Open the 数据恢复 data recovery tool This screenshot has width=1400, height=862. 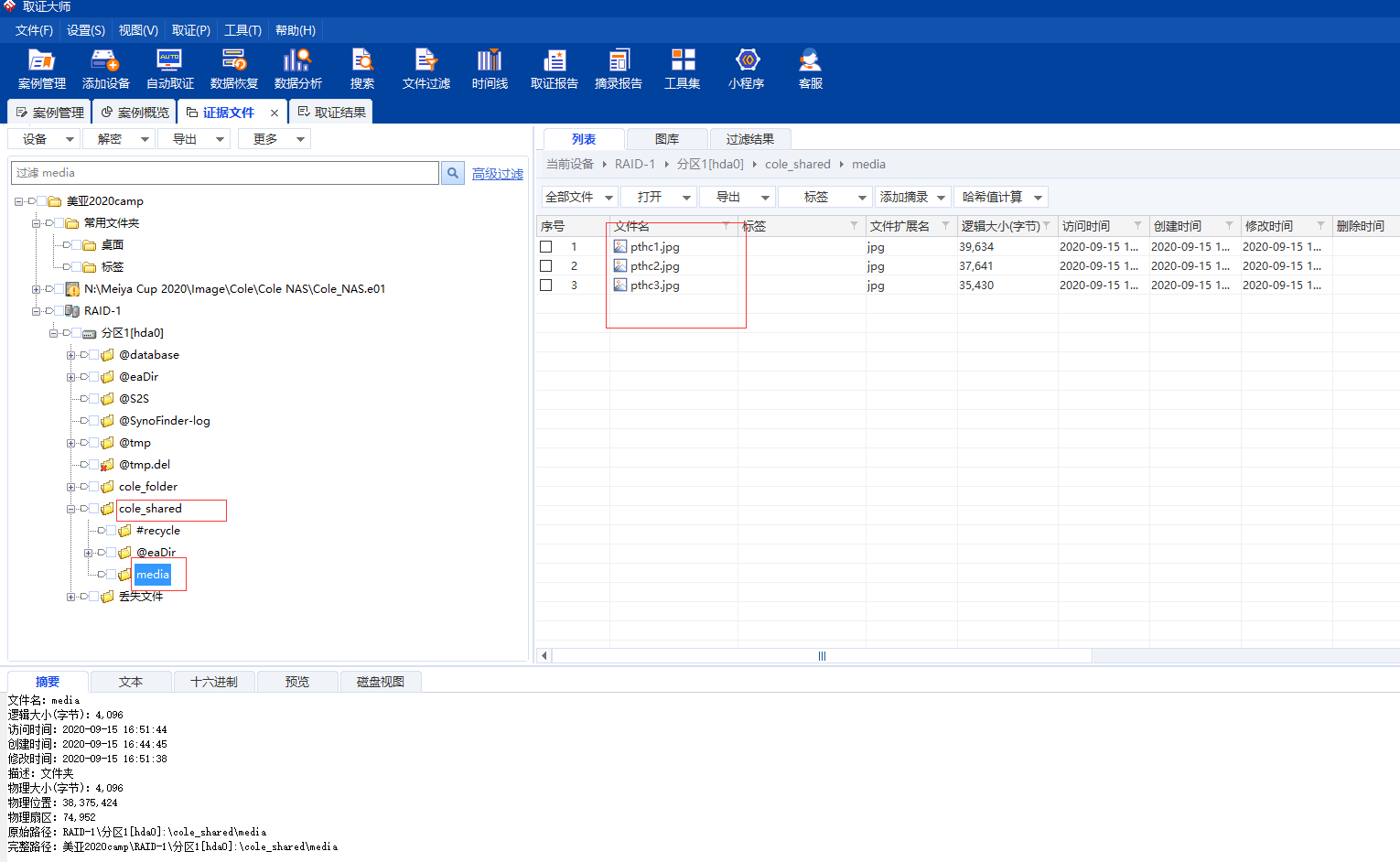[x=234, y=69]
